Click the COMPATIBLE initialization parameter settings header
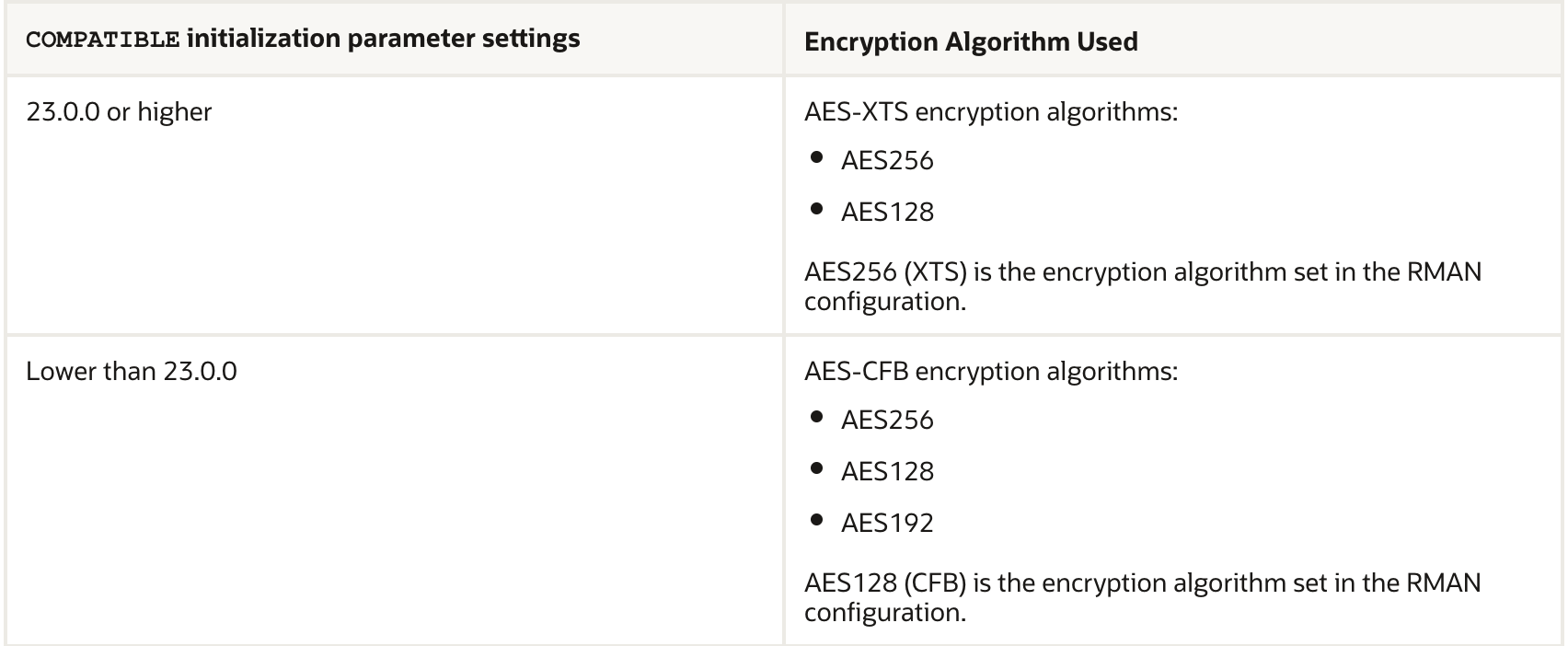This screenshot has width=1568, height=646. 303,40
